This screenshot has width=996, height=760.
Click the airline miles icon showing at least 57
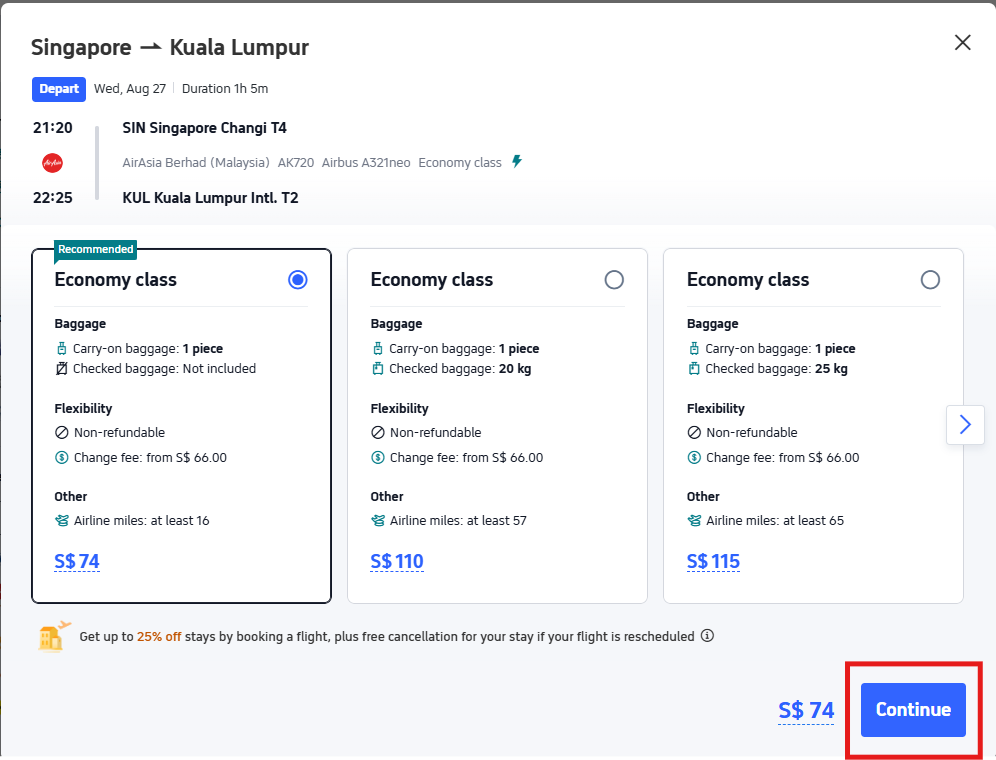[x=377, y=520]
